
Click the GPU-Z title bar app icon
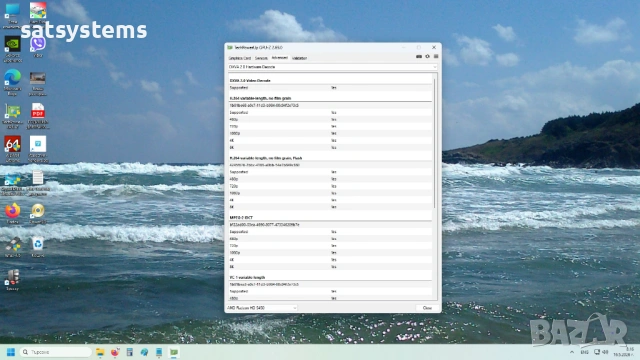pos(230,47)
